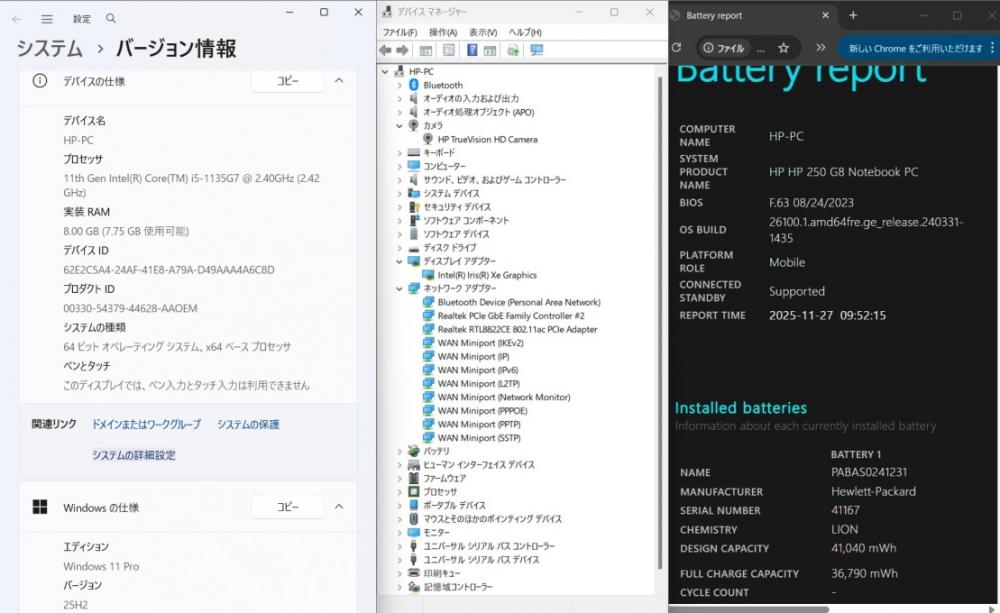Select WAN Miniport (IKEv2) entry

point(480,343)
